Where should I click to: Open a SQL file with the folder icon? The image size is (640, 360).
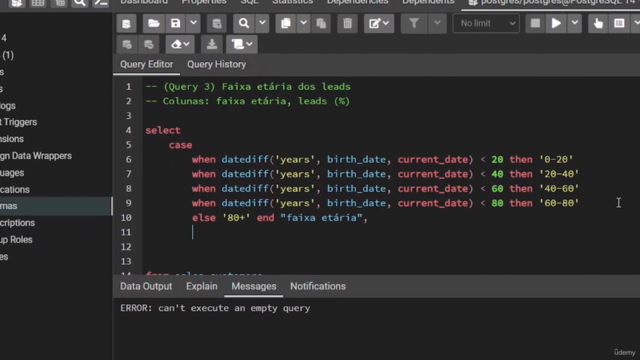point(153,24)
